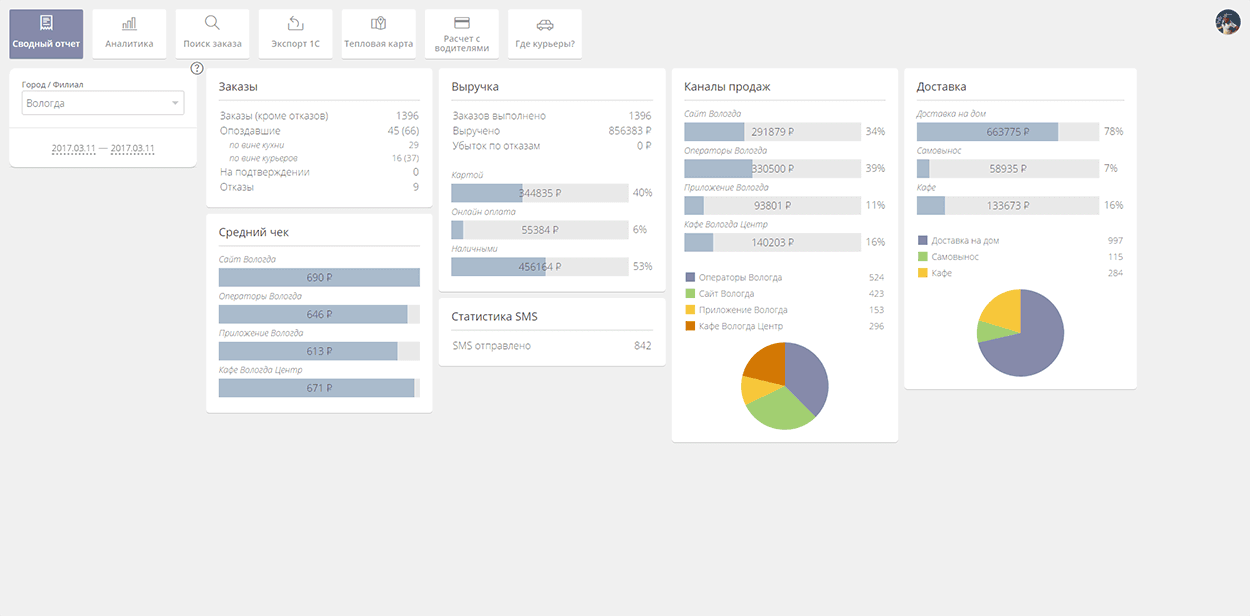The image size is (1250, 616).
Task: Click the Заказы (кроме отказов) label
Action: [x=274, y=116]
